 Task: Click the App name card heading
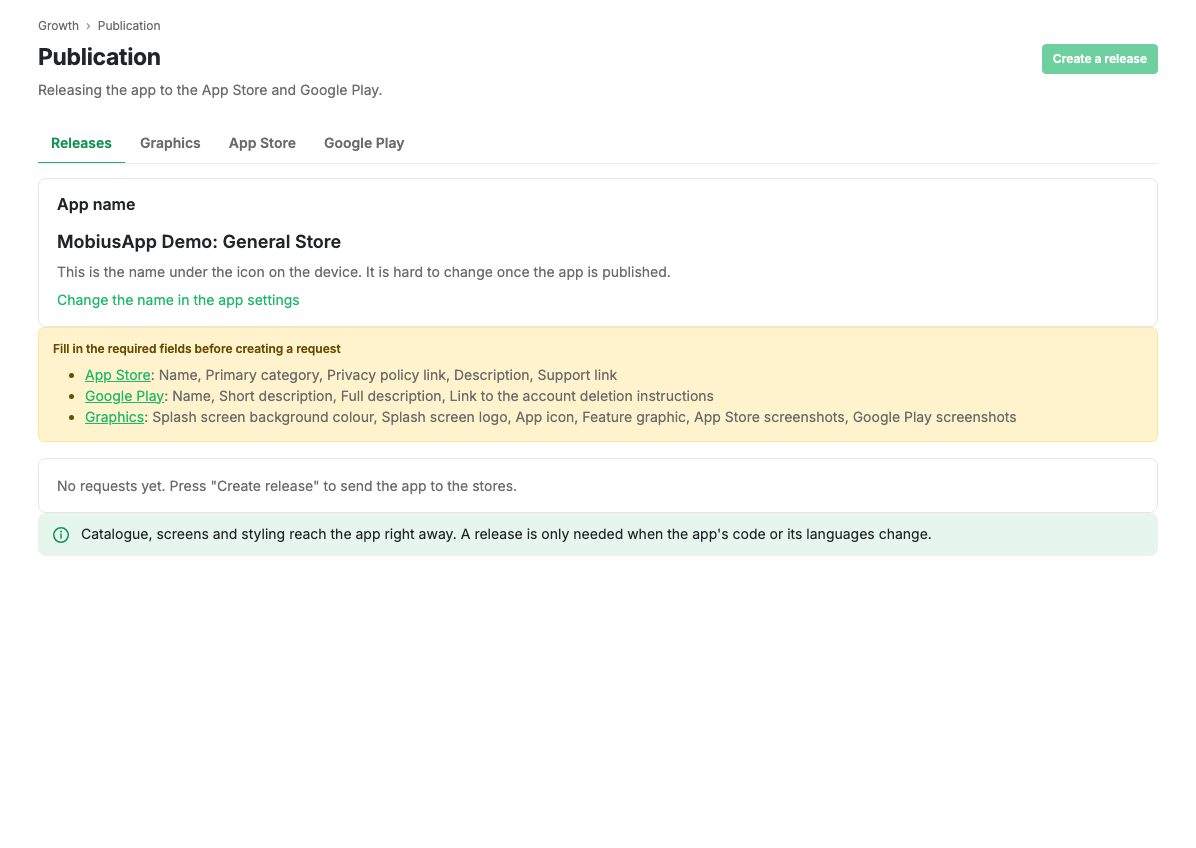click(96, 204)
